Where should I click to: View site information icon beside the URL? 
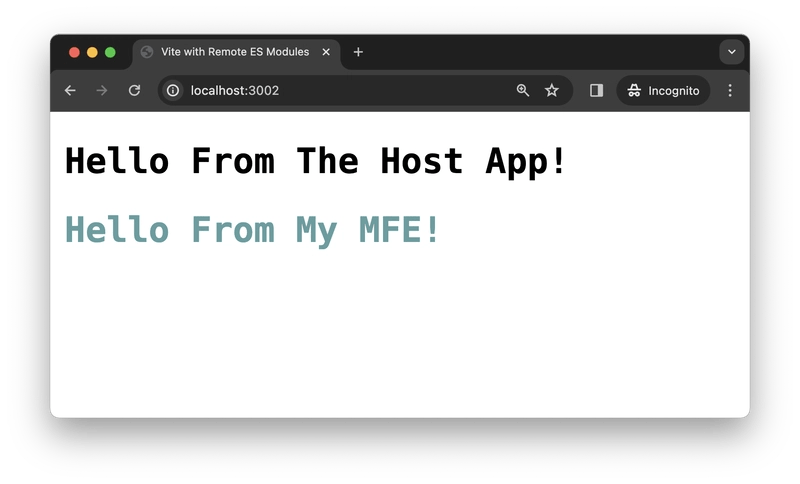[x=173, y=91]
